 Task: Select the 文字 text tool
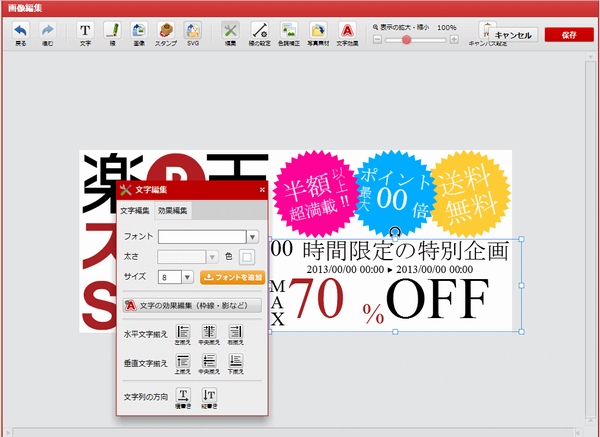point(85,32)
